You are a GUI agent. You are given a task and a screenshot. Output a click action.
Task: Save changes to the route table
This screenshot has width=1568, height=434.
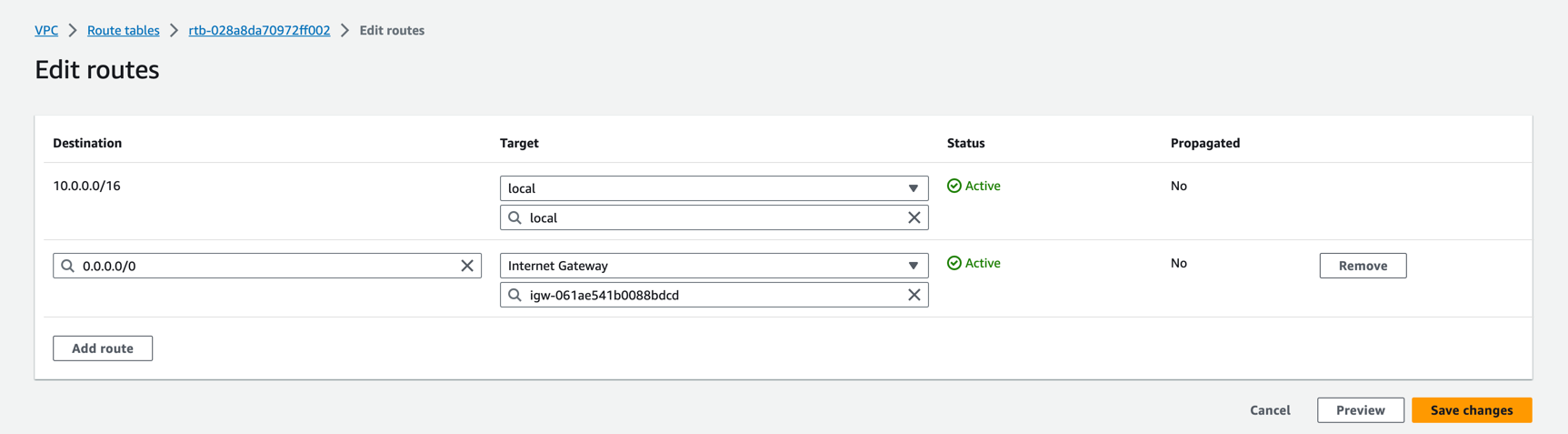pyautogui.click(x=1471, y=410)
